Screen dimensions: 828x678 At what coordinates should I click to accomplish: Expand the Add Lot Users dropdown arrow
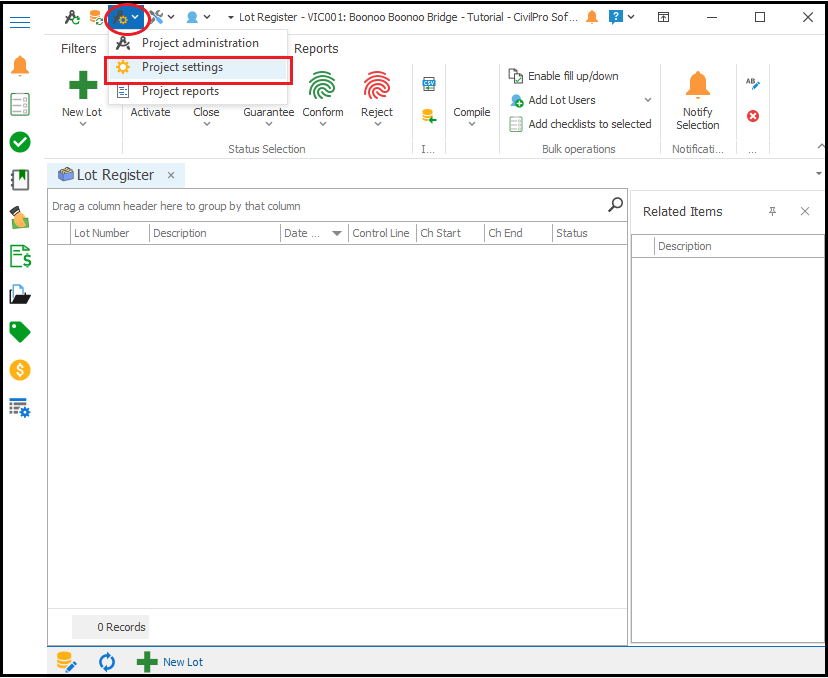[x=648, y=100]
